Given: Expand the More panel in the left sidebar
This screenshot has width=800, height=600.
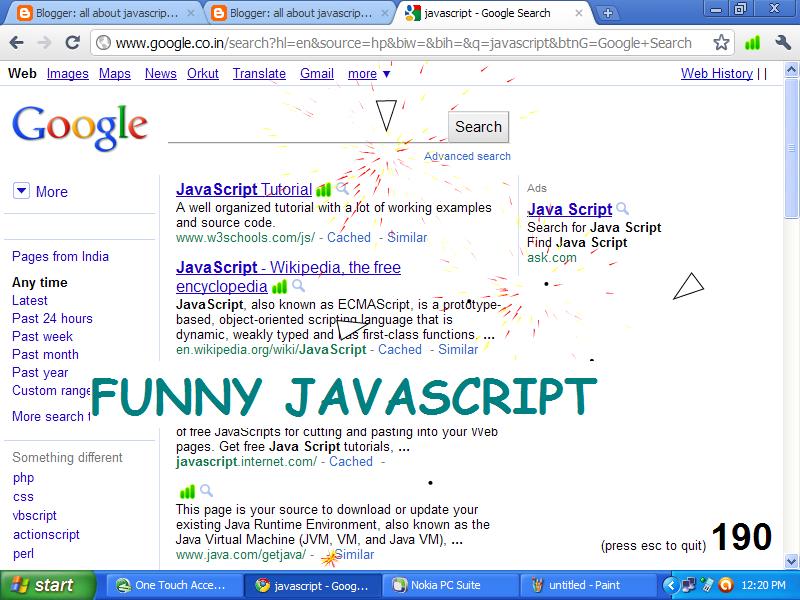Looking at the screenshot, I should pos(40,192).
